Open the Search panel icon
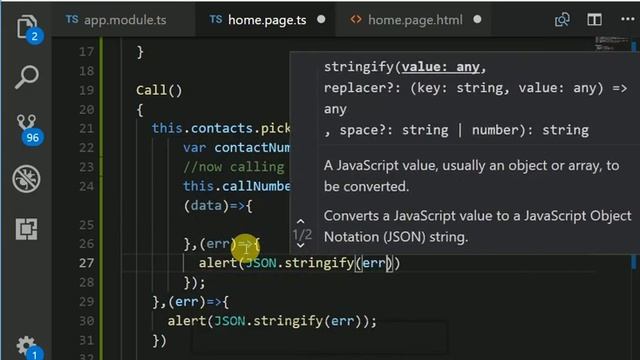This screenshot has width=640, height=360. click(x=27, y=76)
